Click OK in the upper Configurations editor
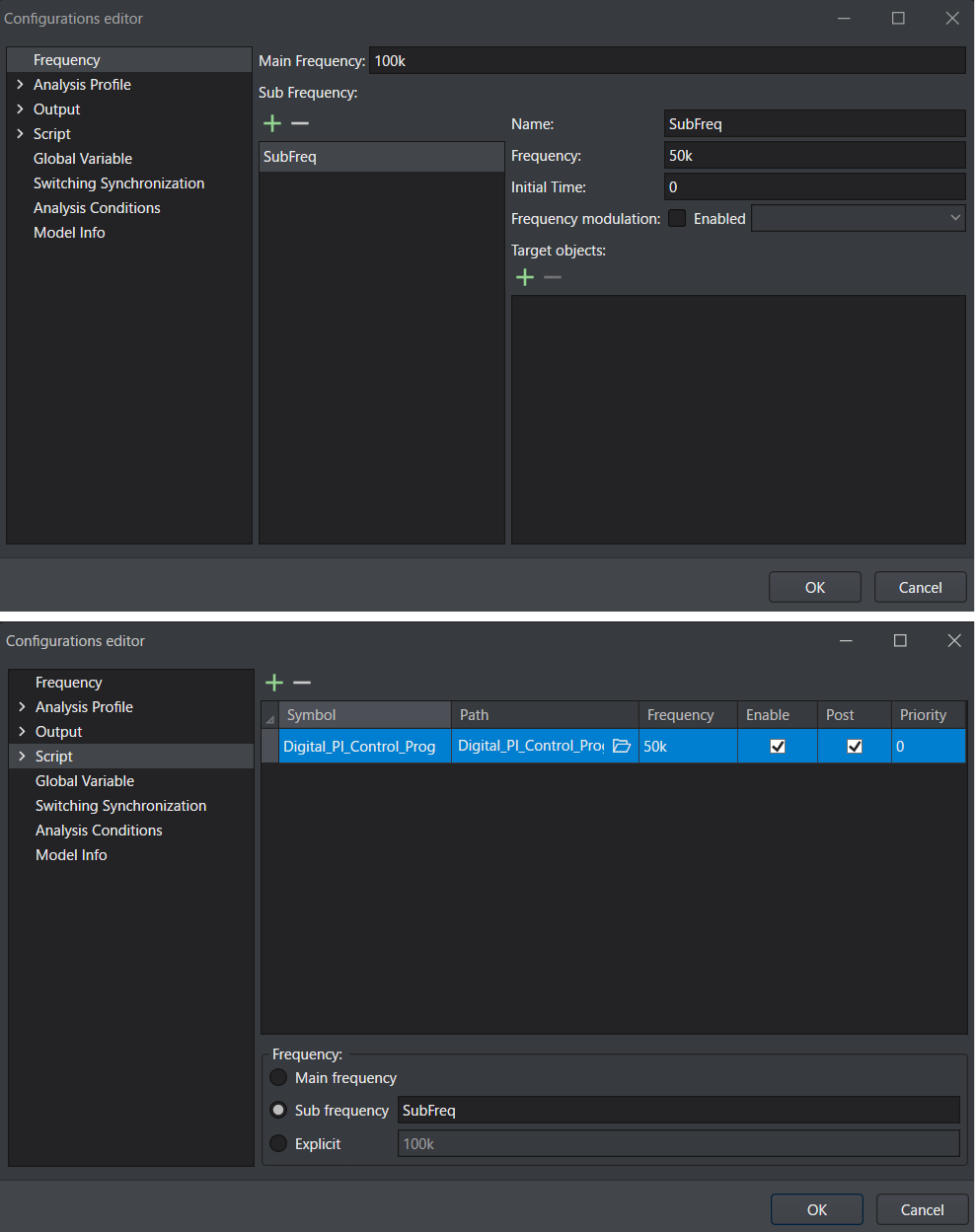 (815, 587)
